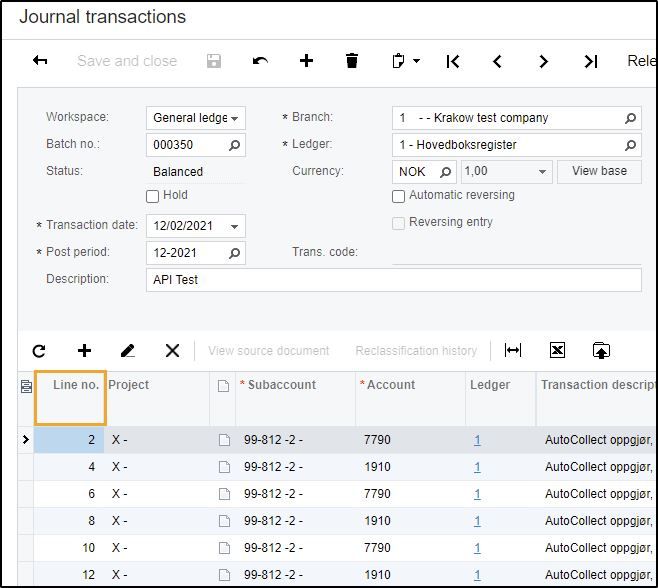The image size is (658, 588).
Task: Expand the Transaction date picker
Action: pos(235,226)
